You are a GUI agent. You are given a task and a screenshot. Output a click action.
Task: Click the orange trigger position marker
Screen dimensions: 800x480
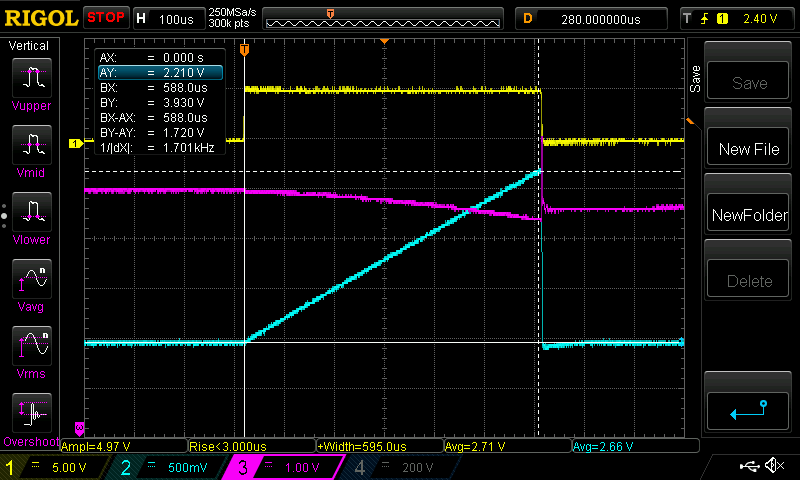pos(244,49)
